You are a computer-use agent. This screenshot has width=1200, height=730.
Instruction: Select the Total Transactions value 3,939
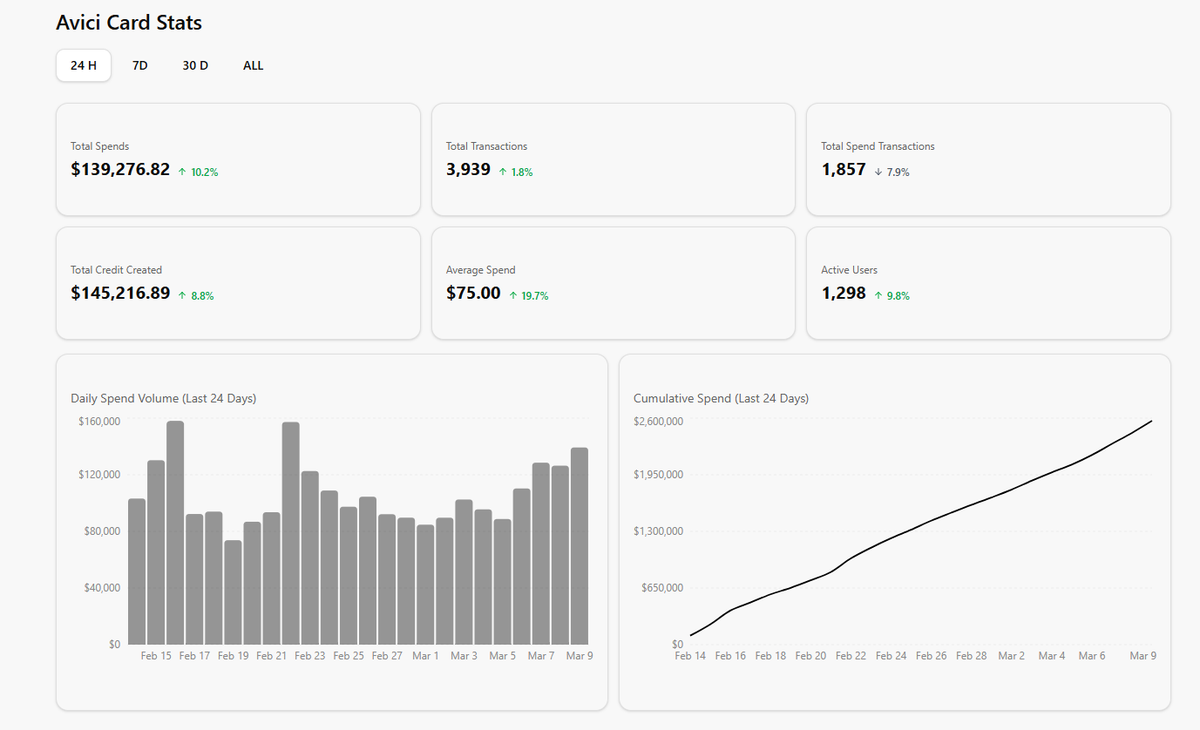468,170
